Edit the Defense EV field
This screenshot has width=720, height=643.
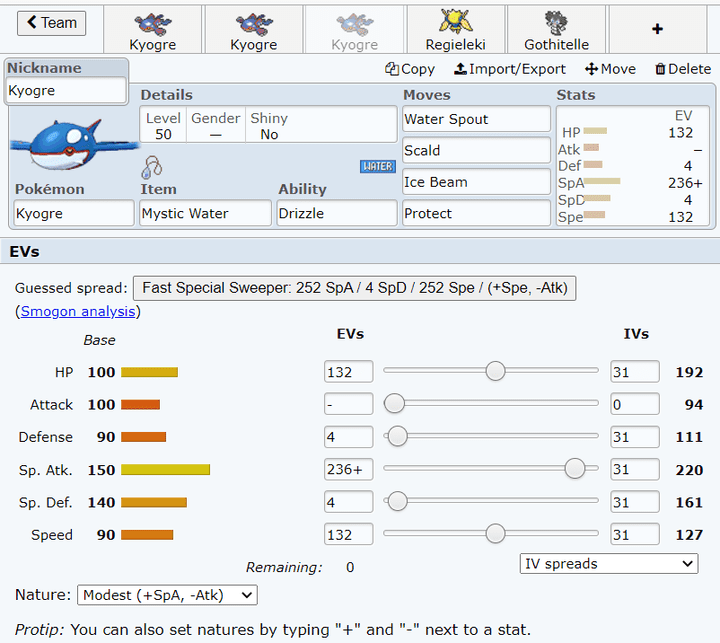(349, 437)
